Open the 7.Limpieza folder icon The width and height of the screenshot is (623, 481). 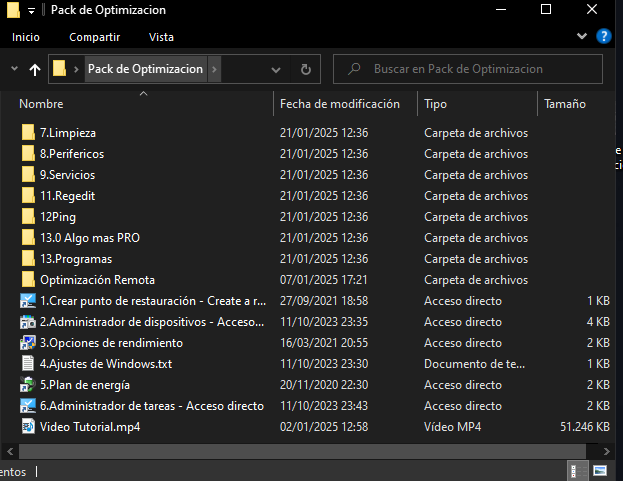coord(28,133)
